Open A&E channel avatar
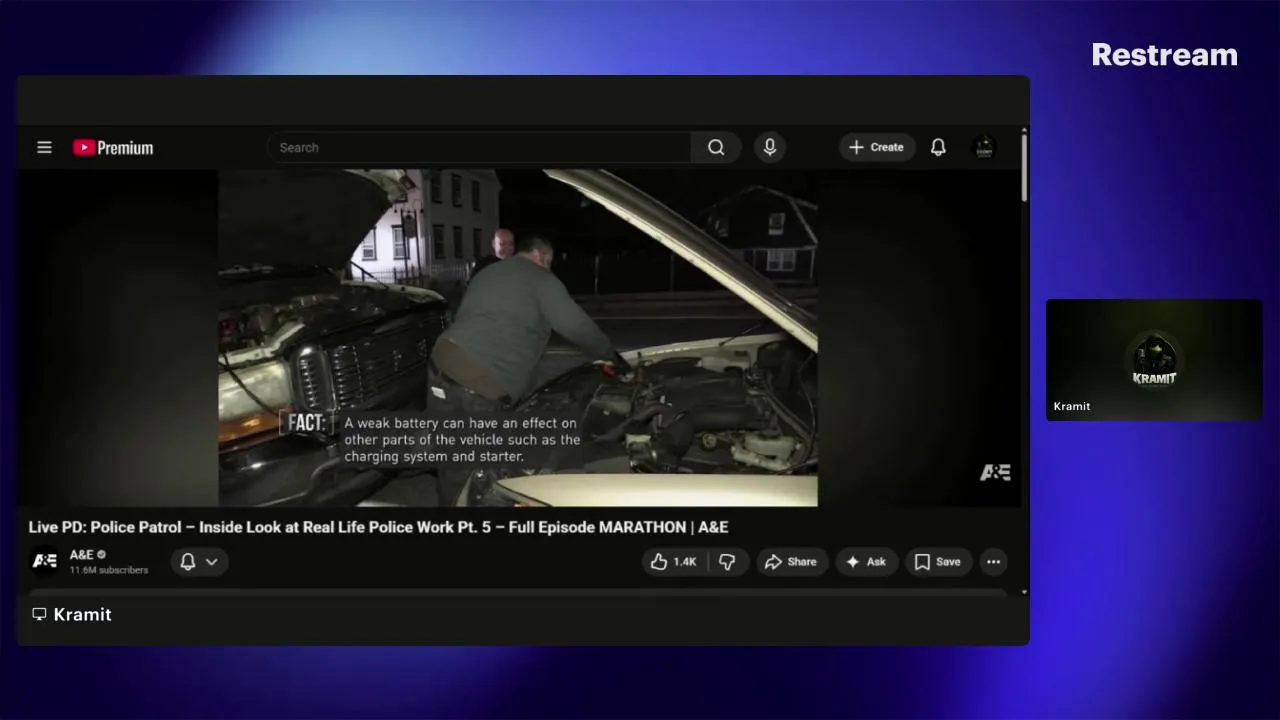 click(x=44, y=561)
